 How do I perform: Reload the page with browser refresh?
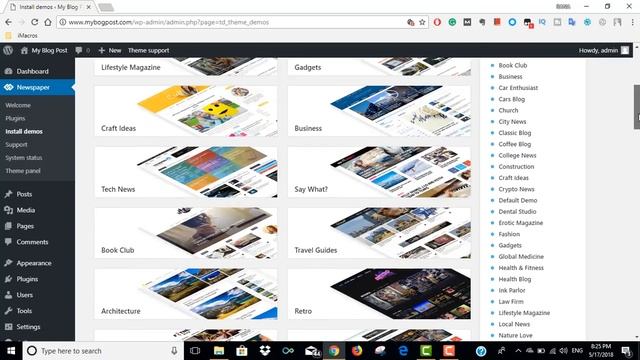coord(34,22)
